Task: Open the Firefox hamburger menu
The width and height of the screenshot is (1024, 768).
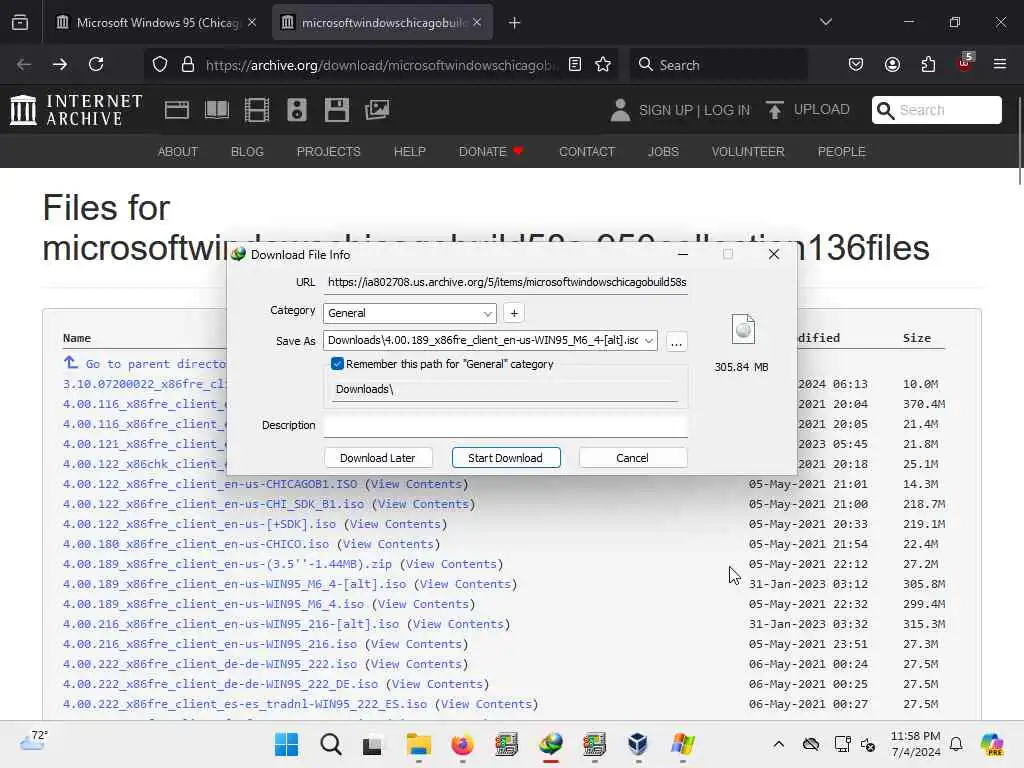Action: 1000,64
